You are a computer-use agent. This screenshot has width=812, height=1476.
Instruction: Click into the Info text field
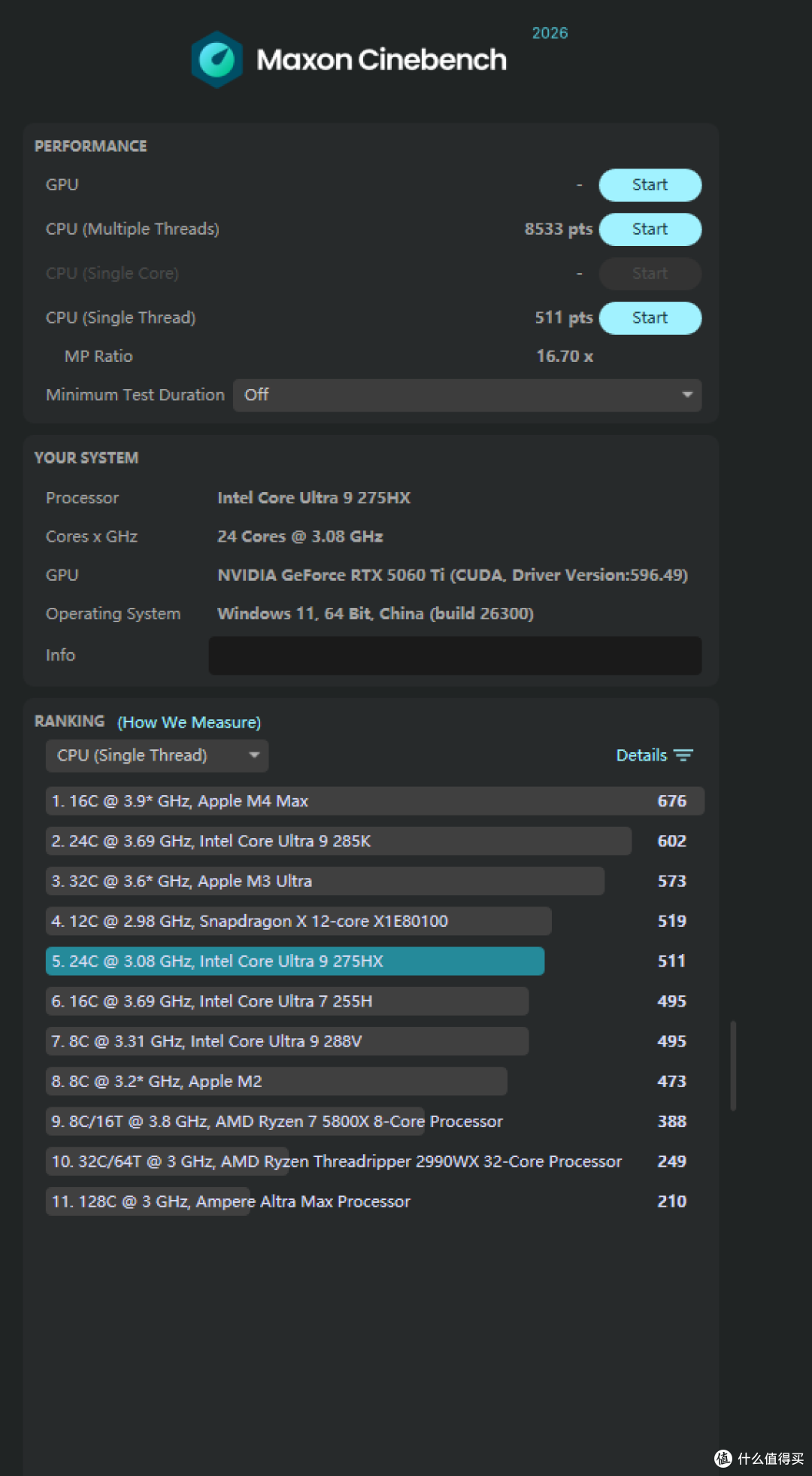click(455, 655)
